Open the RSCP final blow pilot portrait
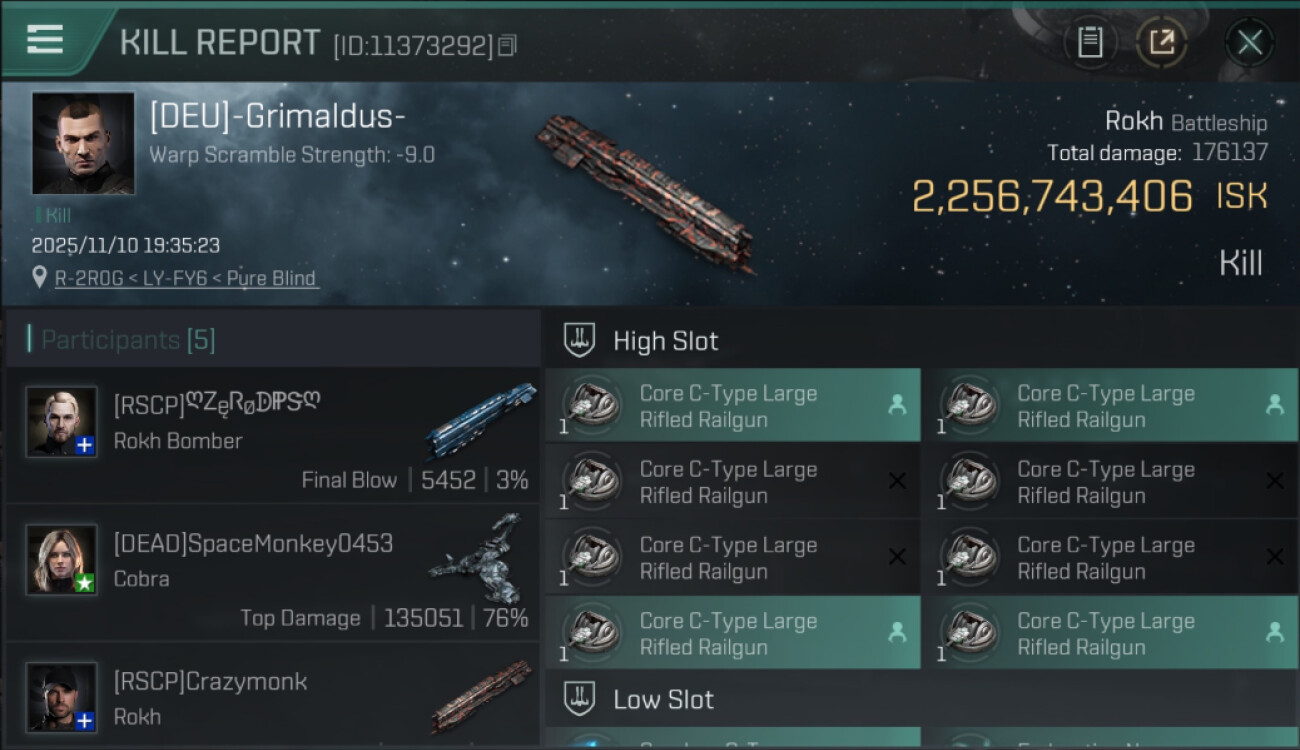1300x750 pixels. (62, 421)
